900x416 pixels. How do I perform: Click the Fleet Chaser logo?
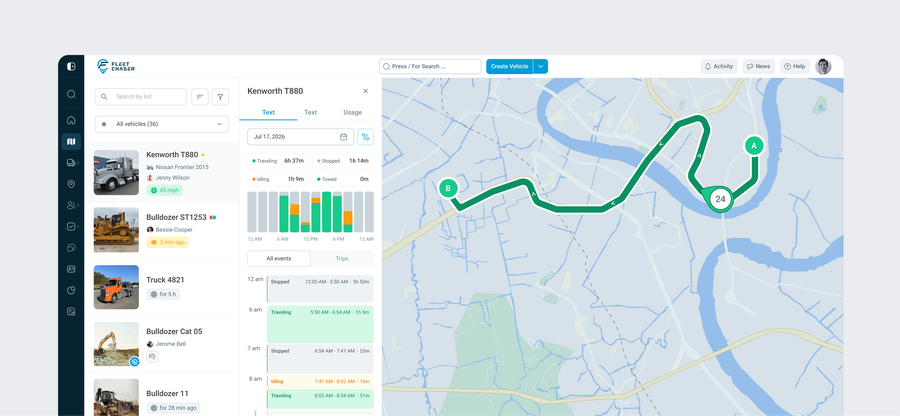tap(116, 67)
